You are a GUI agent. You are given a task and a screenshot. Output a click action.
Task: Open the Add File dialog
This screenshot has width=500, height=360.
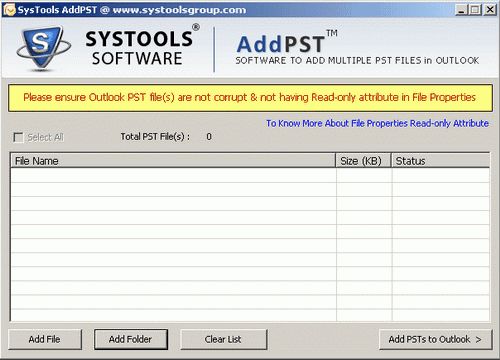(x=45, y=339)
